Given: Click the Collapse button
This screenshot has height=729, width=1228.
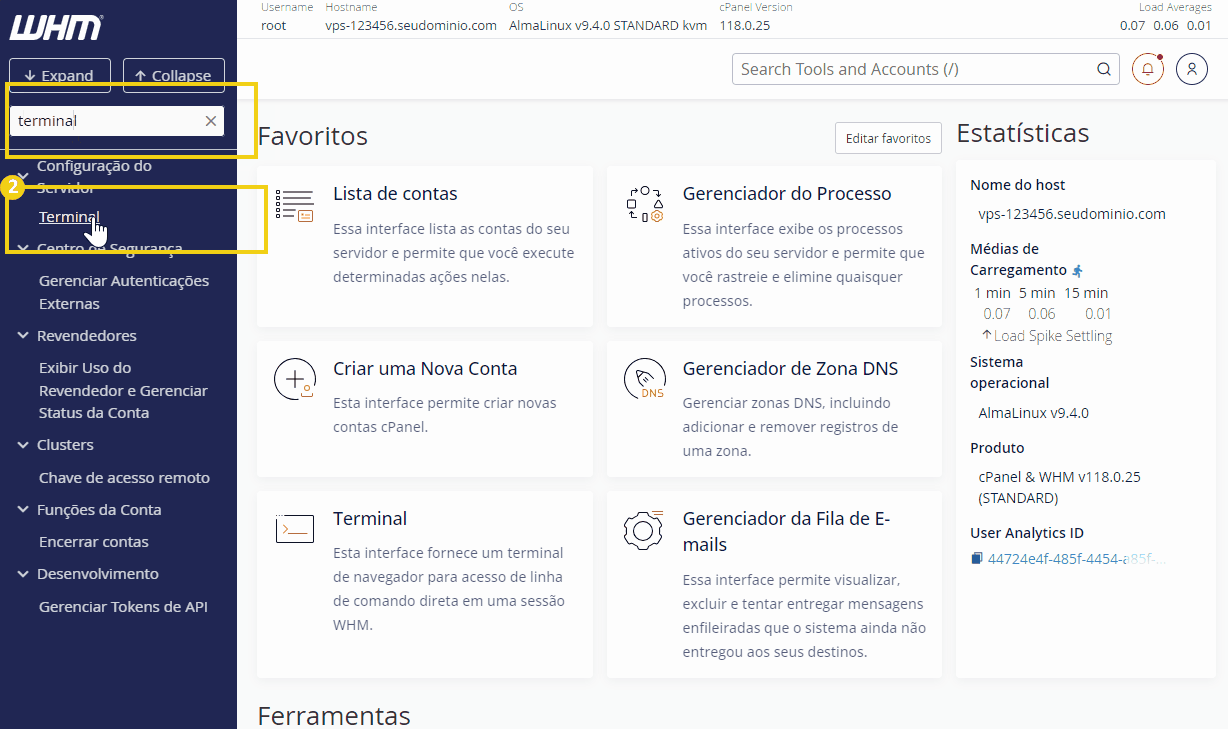Looking at the screenshot, I should point(174,75).
